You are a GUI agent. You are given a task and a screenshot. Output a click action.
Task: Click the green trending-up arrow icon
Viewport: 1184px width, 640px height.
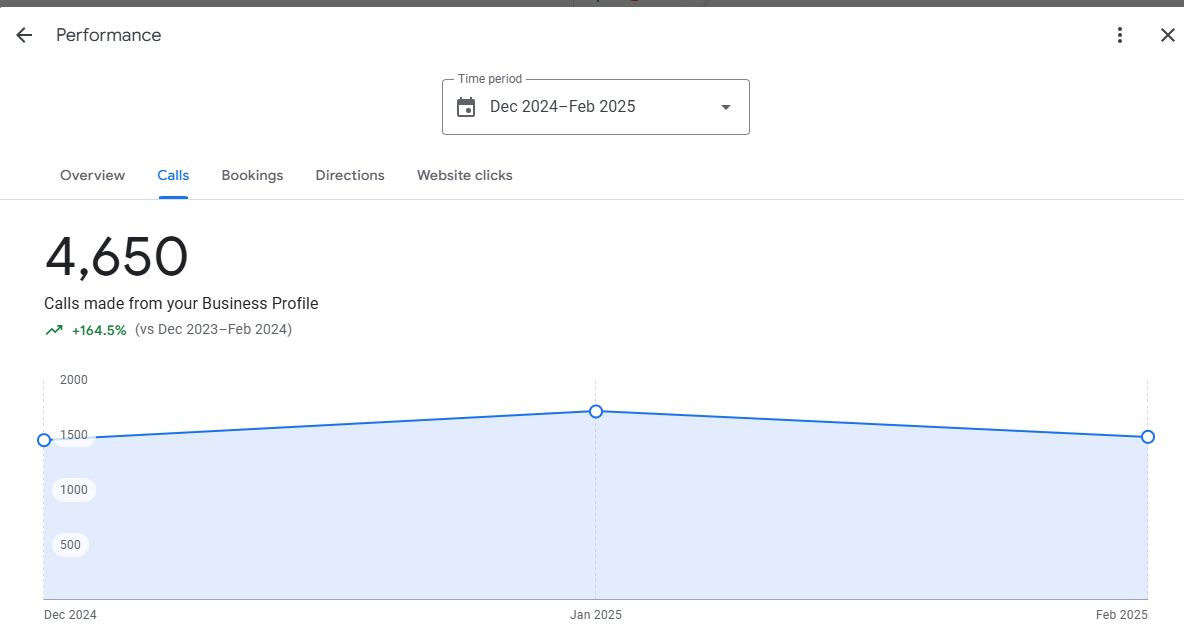click(x=54, y=330)
